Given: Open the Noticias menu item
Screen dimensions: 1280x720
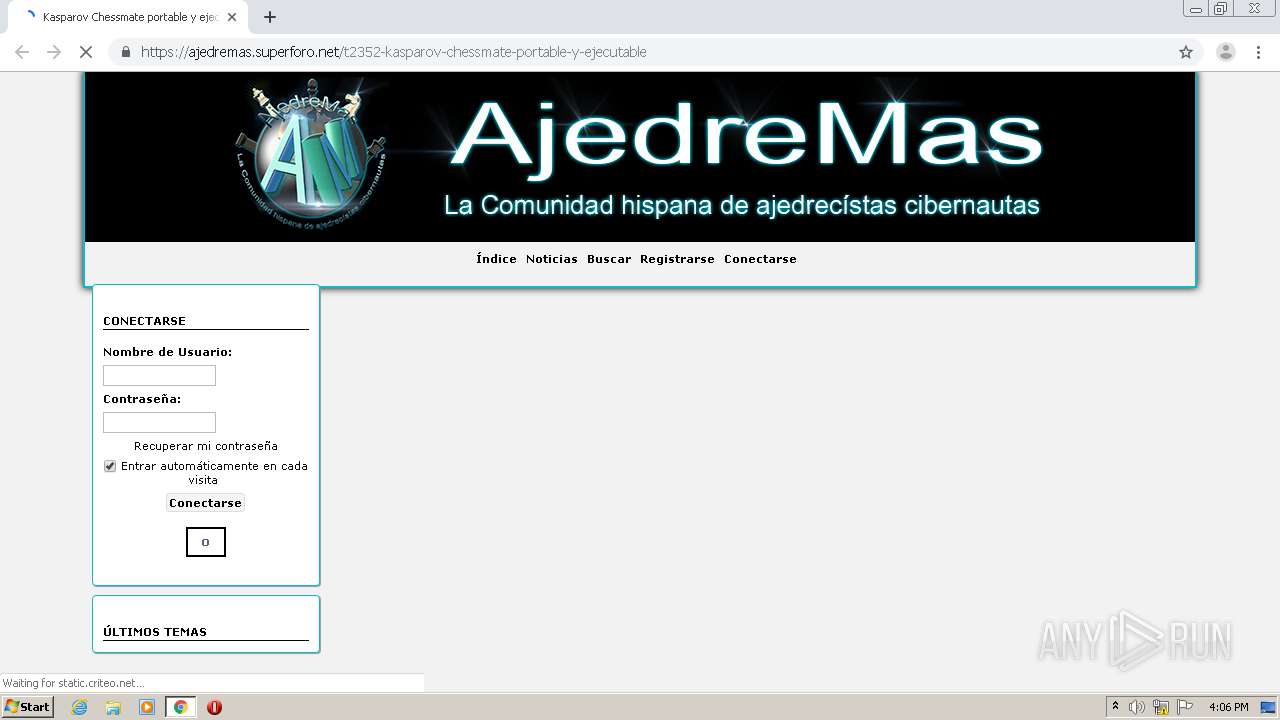Looking at the screenshot, I should 552,259.
